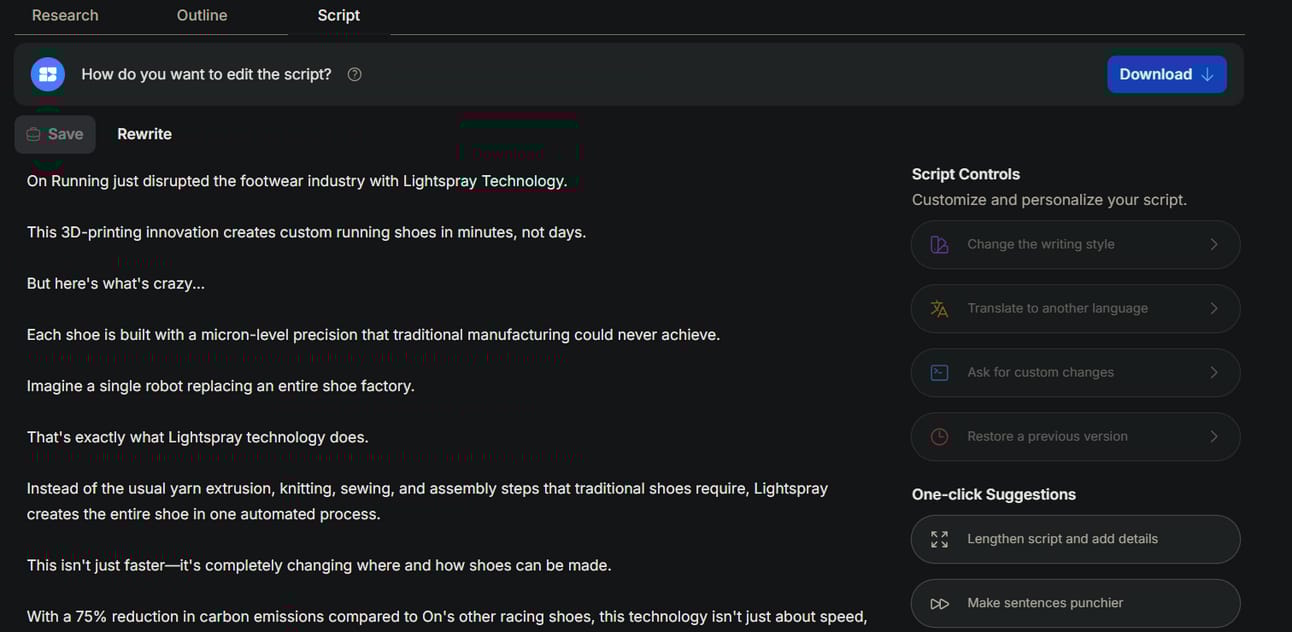1292x632 pixels.
Task: Expand Translate to another language chevron
Action: click(x=1214, y=308)
